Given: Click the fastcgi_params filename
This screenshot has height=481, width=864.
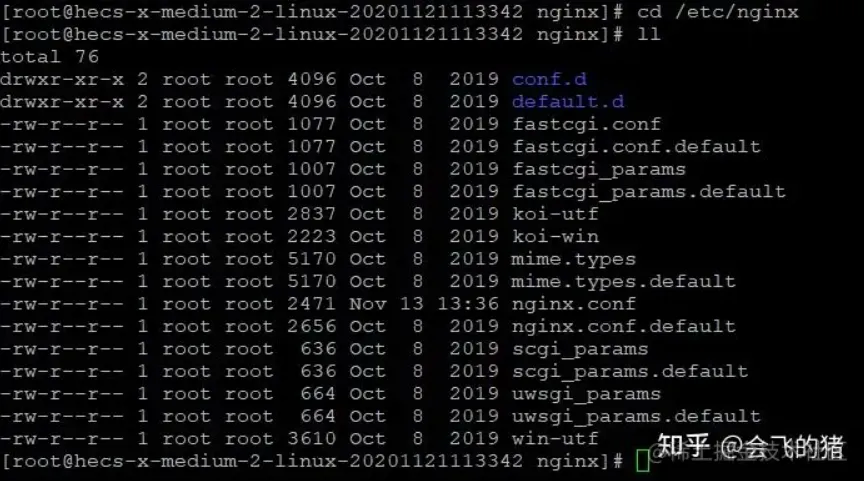Looking at the screenshot, I should point(599,170).
